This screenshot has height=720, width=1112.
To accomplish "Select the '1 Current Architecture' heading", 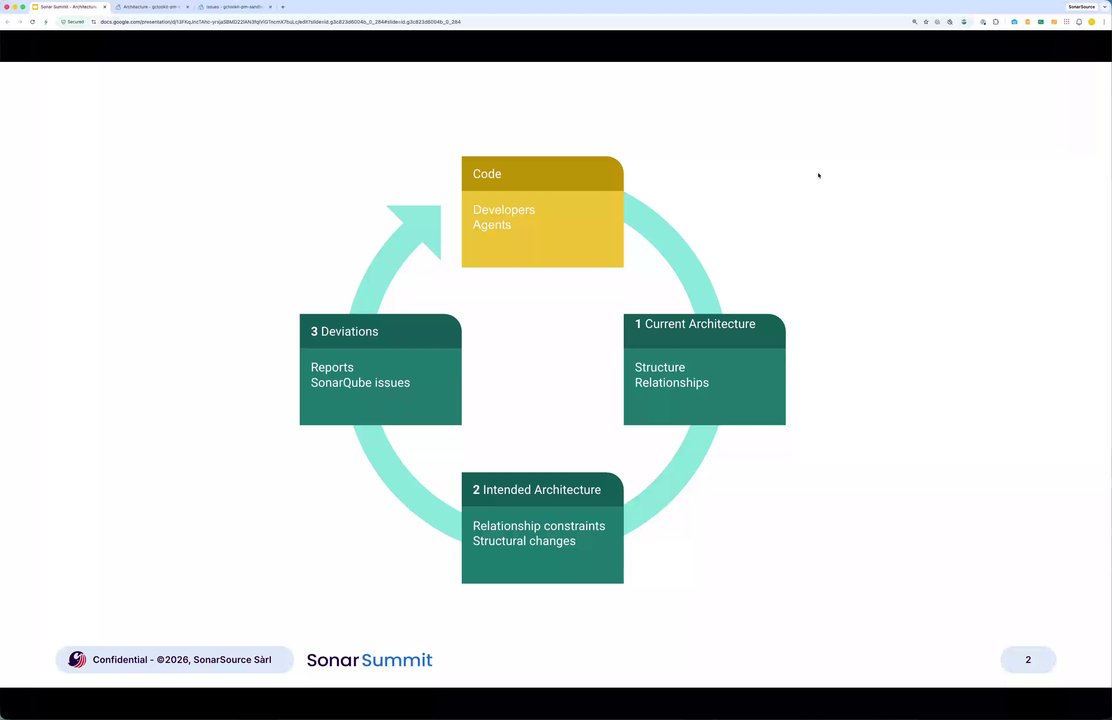I will 695,324.
